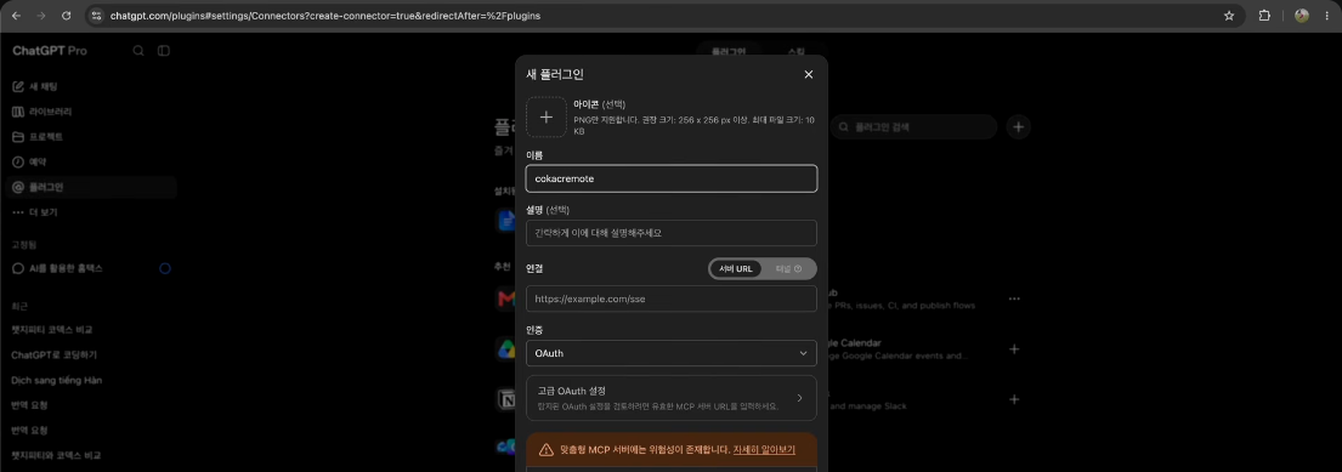Open the Chrome three-dot menu
The height and width of the screenshot is (472, 1342).
1328,16
